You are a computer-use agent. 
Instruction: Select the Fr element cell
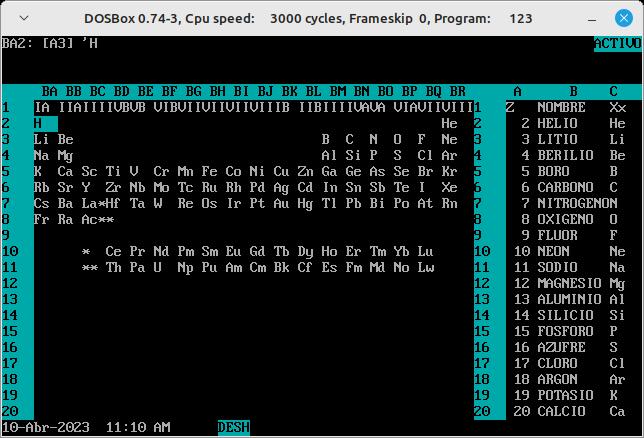(41, 219)
